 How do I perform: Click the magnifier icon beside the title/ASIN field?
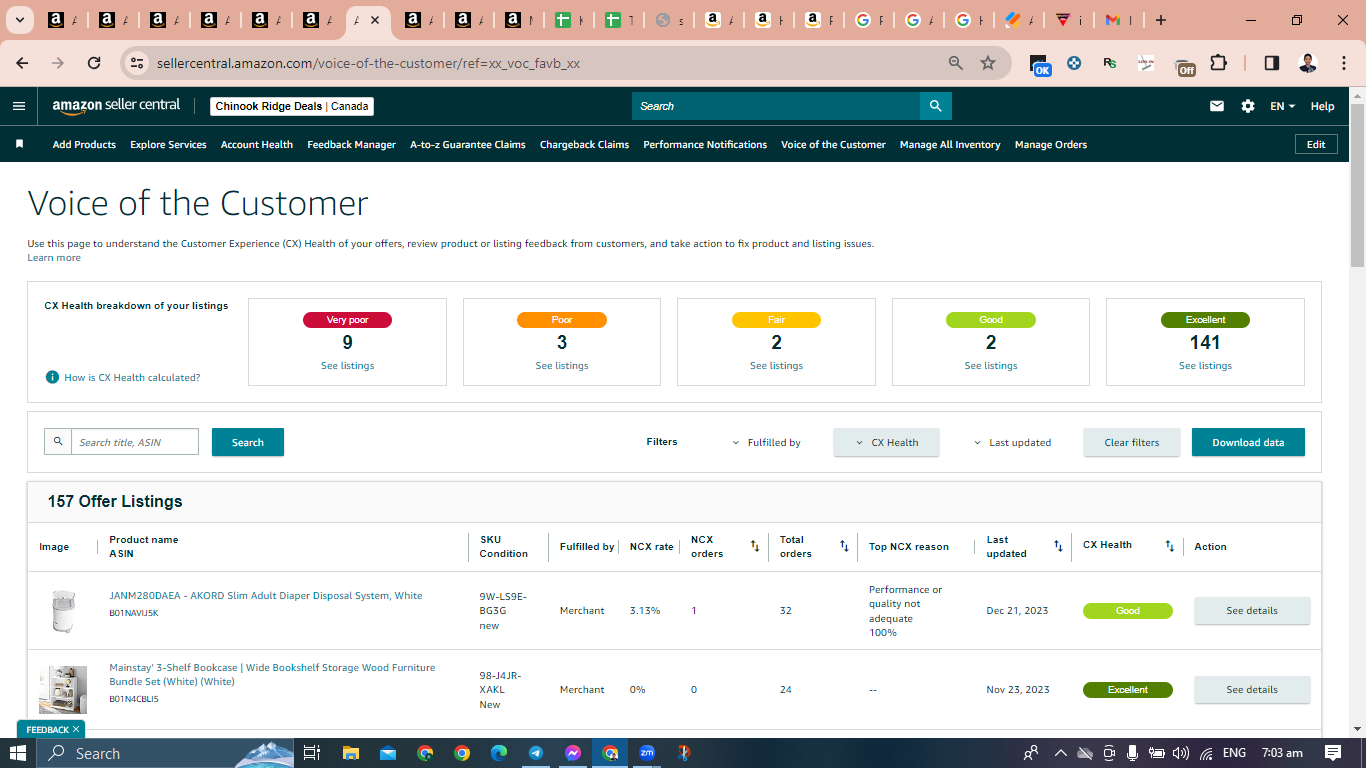(58, 441)
